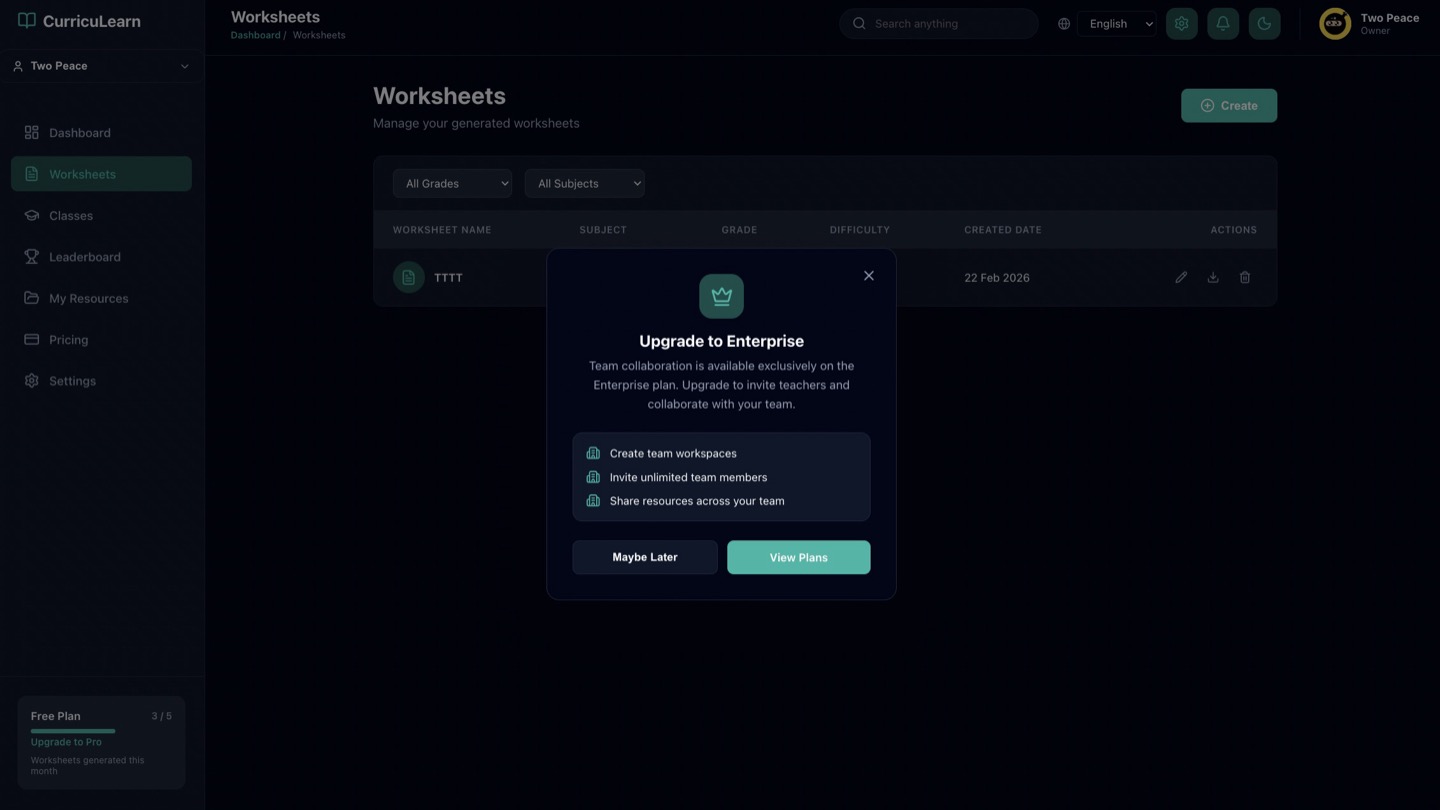The height and width of the screenshot is (810, 1440).
Task: Delete the TTTT worksheet with trash icon
Action: [x=1245, y=277]
